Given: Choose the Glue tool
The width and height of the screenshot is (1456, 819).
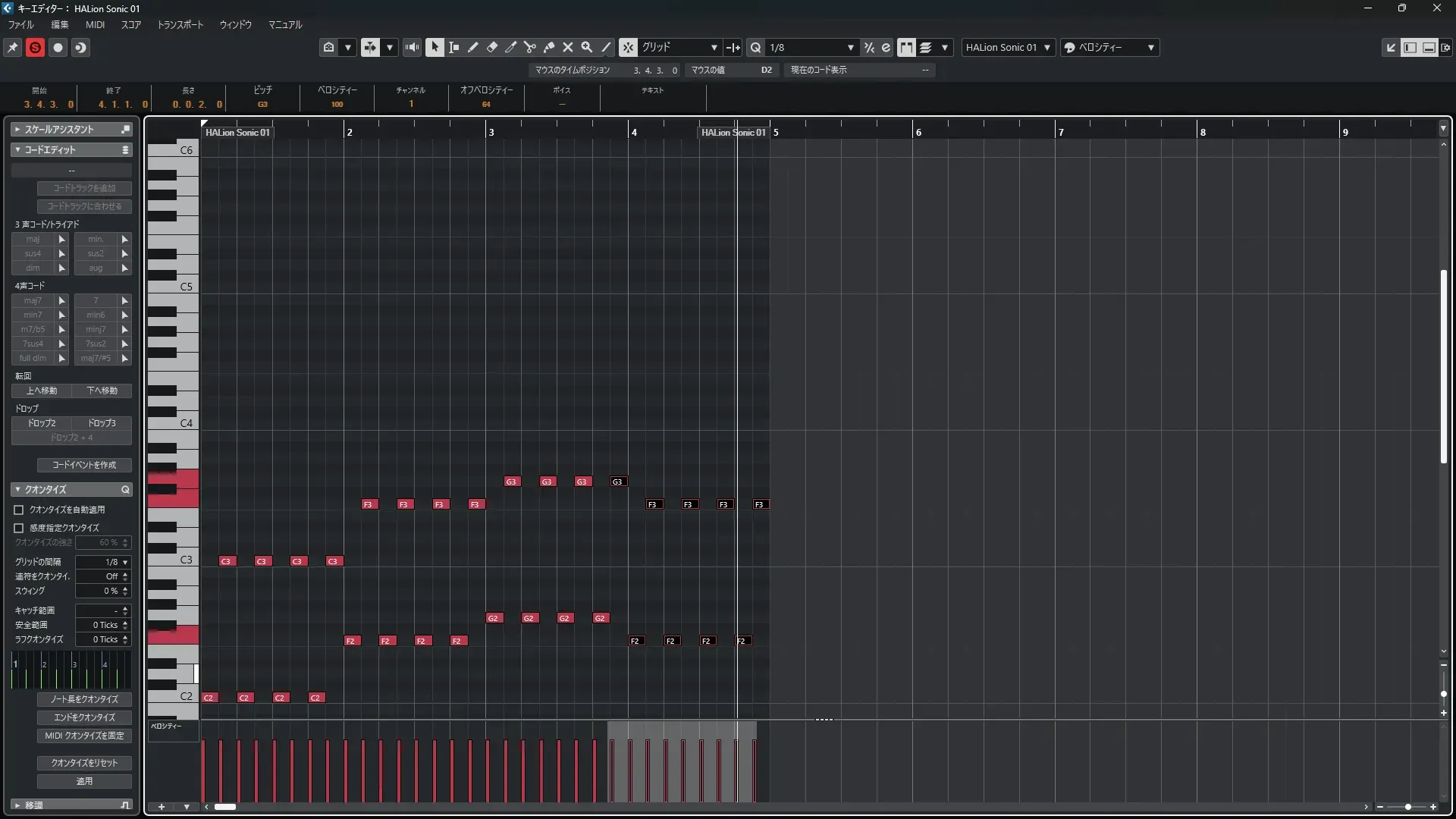Looking at the screenshot, I should [x=549, y=47].
